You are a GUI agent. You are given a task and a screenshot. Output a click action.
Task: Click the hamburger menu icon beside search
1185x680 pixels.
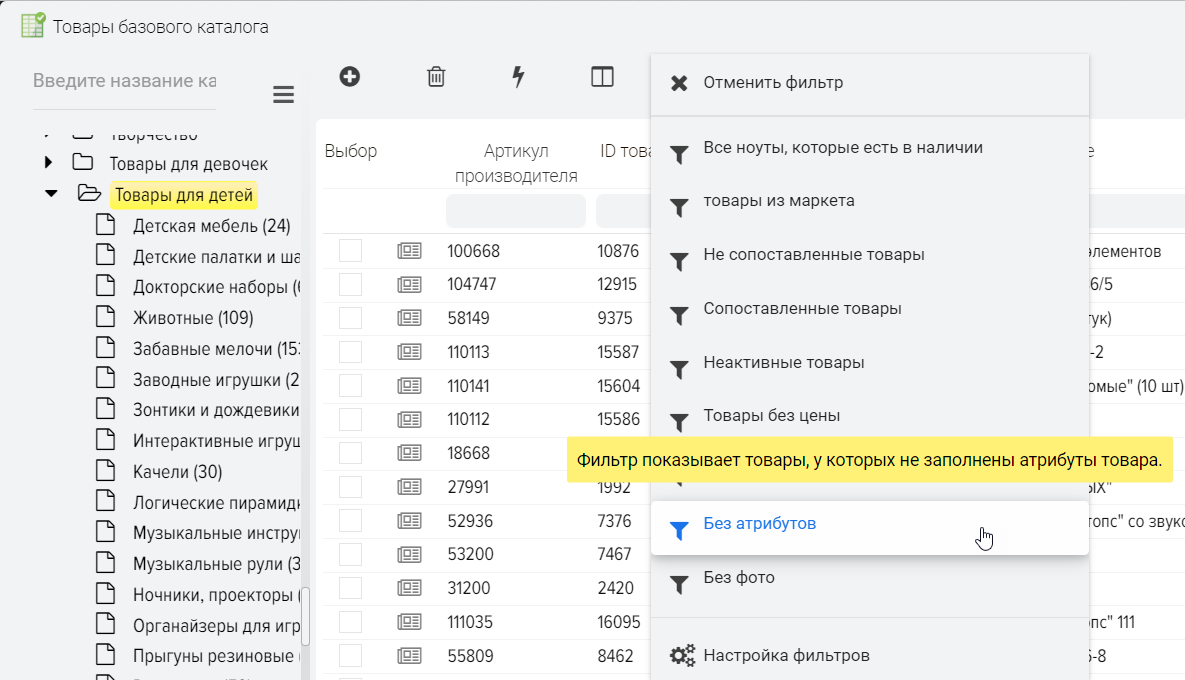click(x=284, y=95)
